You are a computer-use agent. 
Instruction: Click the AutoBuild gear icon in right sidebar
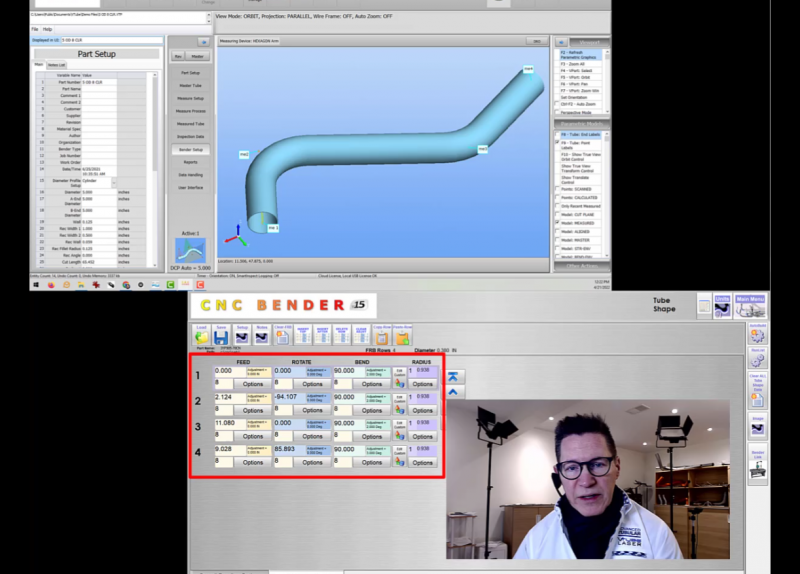pyautogui.click(x=758, y=334)
